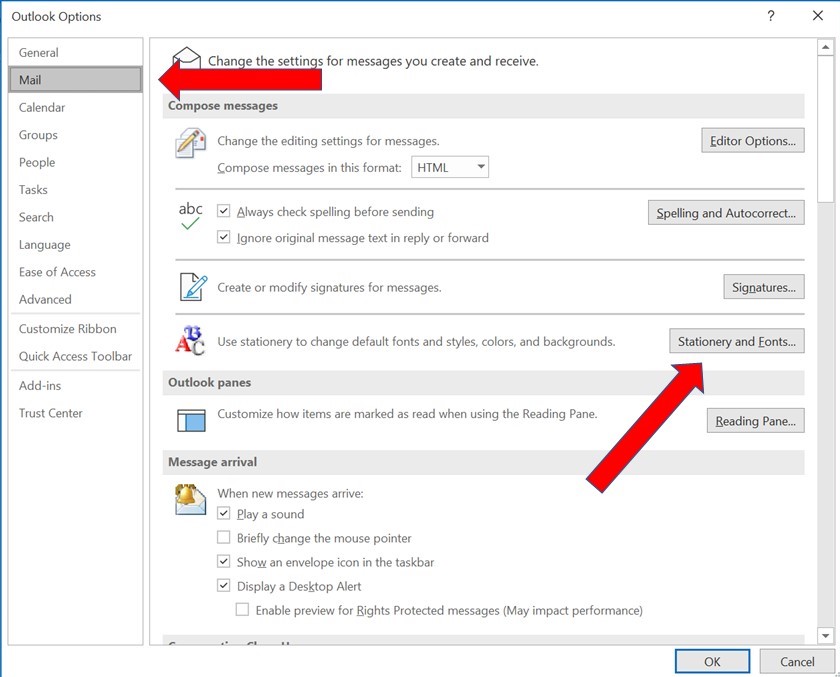Uncheck Play a sound
Viewport: 840px width, 677px height.
tap(223, 513)
